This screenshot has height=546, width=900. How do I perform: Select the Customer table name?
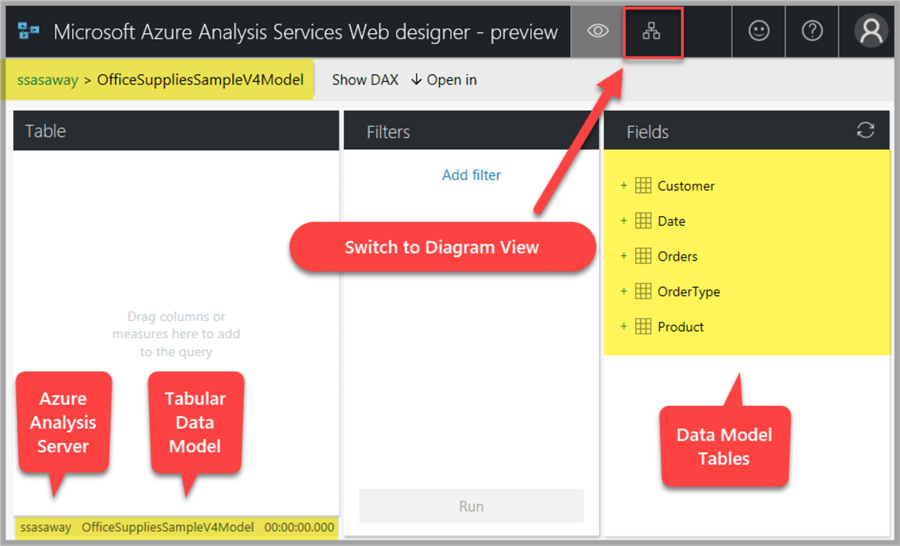pos(686,186)
